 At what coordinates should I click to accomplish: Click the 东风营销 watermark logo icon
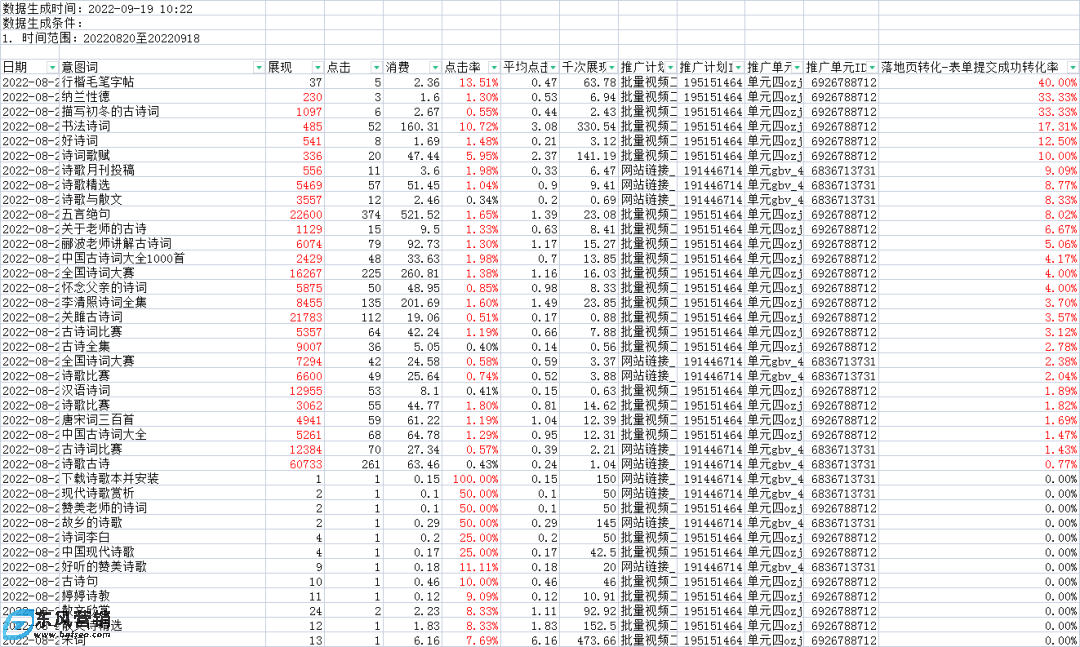(x=20, y=626)
